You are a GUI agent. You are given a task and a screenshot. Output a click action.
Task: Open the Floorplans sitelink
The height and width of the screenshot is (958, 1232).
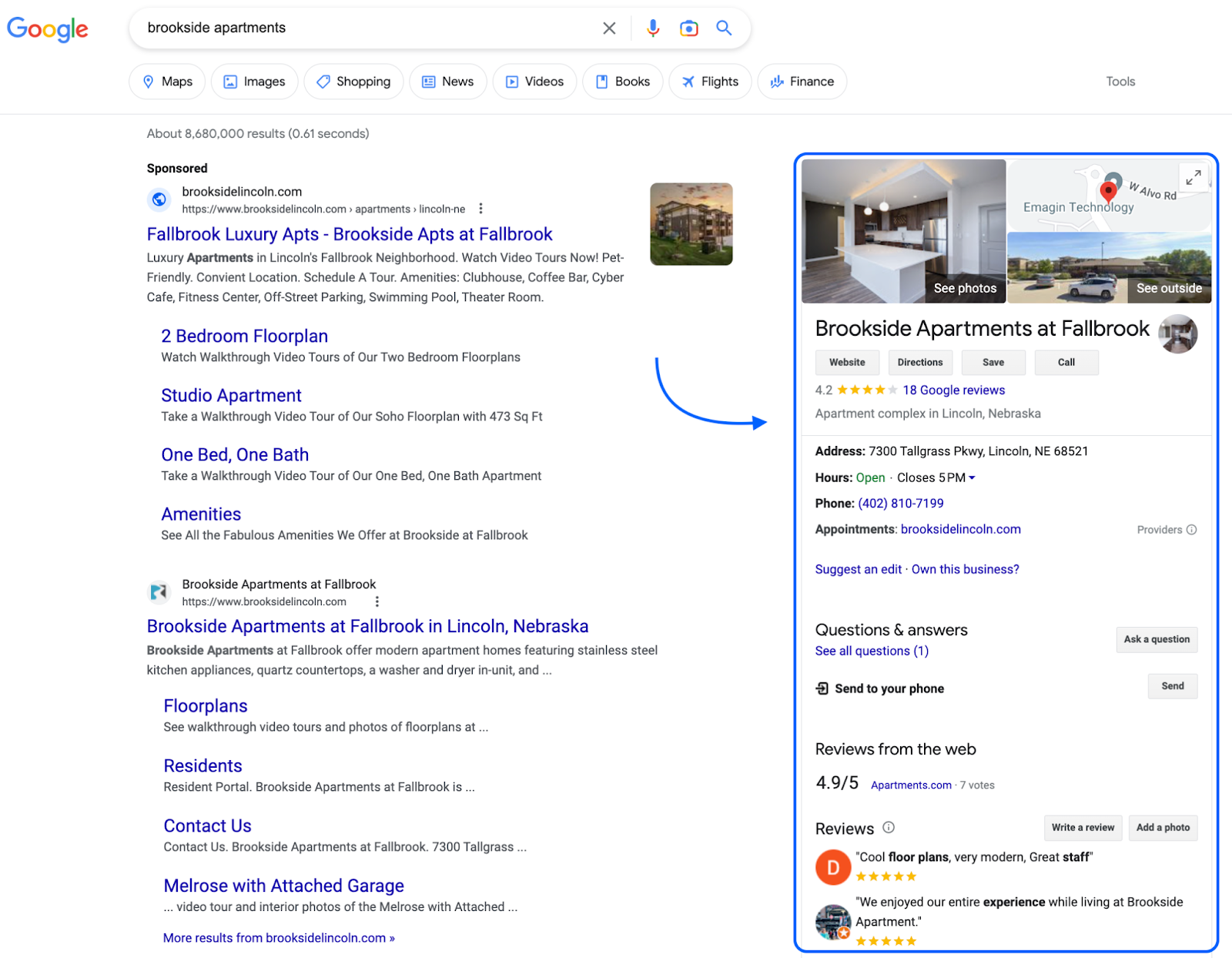coord(206,706)
